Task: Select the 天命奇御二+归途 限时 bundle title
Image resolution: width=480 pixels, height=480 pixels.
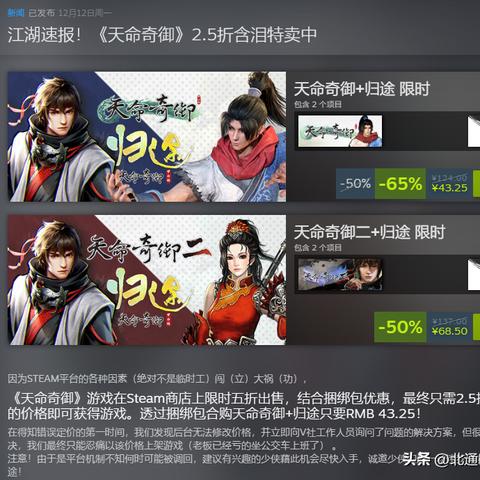Action: click(x=369, y=232)
